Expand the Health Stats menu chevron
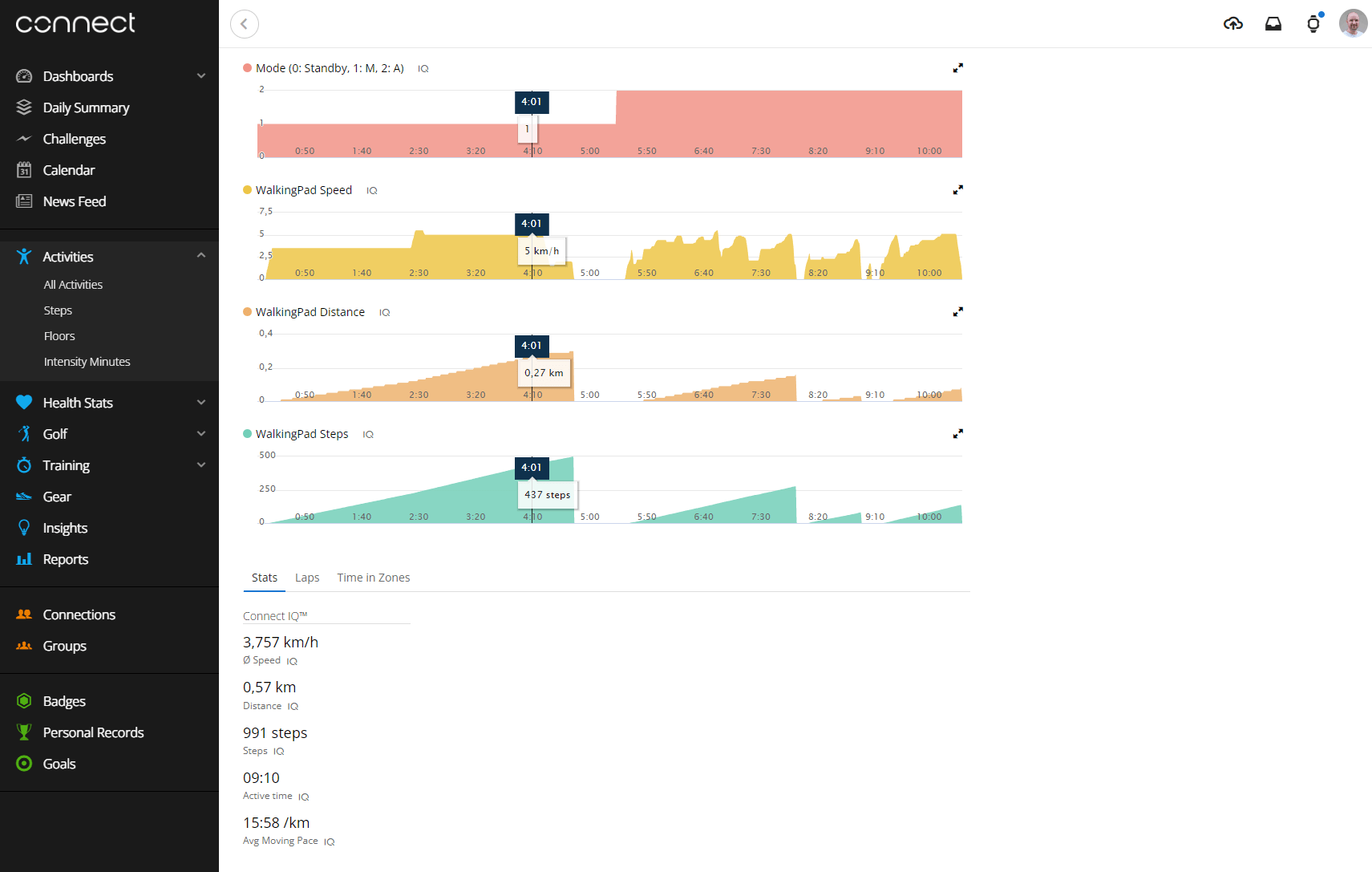Viewport: 1372px width, 872px height. pos(201,403)
